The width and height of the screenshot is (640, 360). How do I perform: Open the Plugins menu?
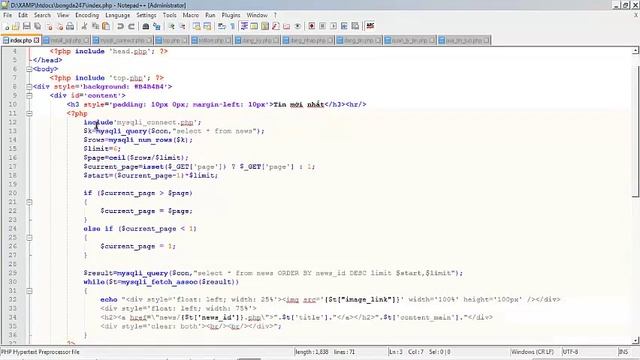pos(231,15)
